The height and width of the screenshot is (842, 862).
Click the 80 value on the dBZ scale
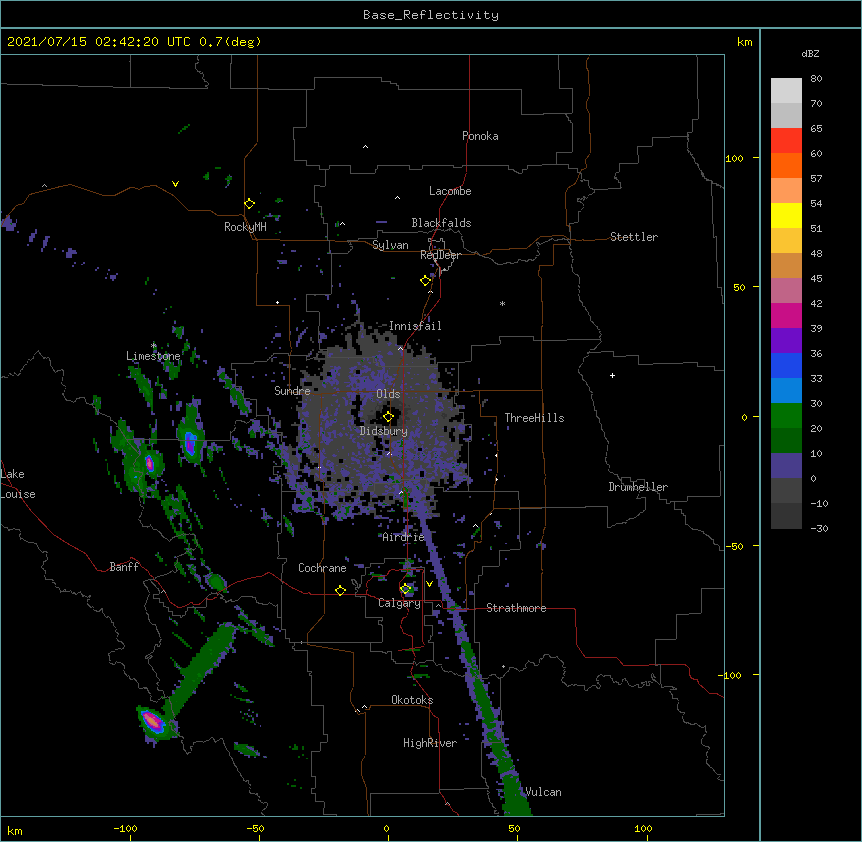(x=816, y=79)
